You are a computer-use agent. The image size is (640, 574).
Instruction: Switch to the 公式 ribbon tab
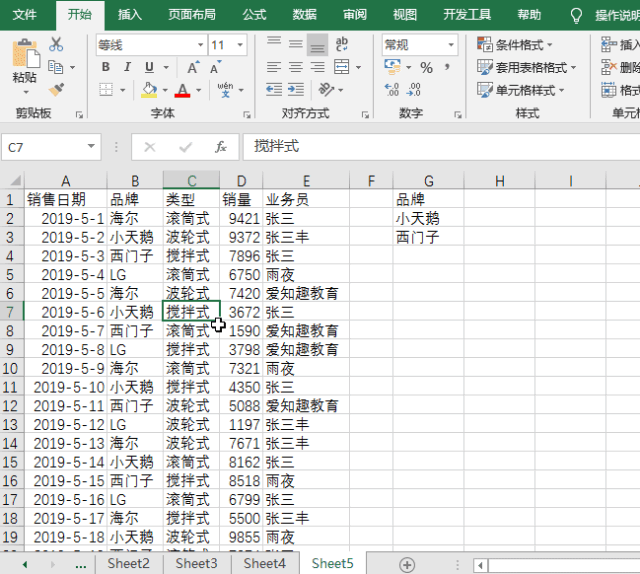coord(254,15)
